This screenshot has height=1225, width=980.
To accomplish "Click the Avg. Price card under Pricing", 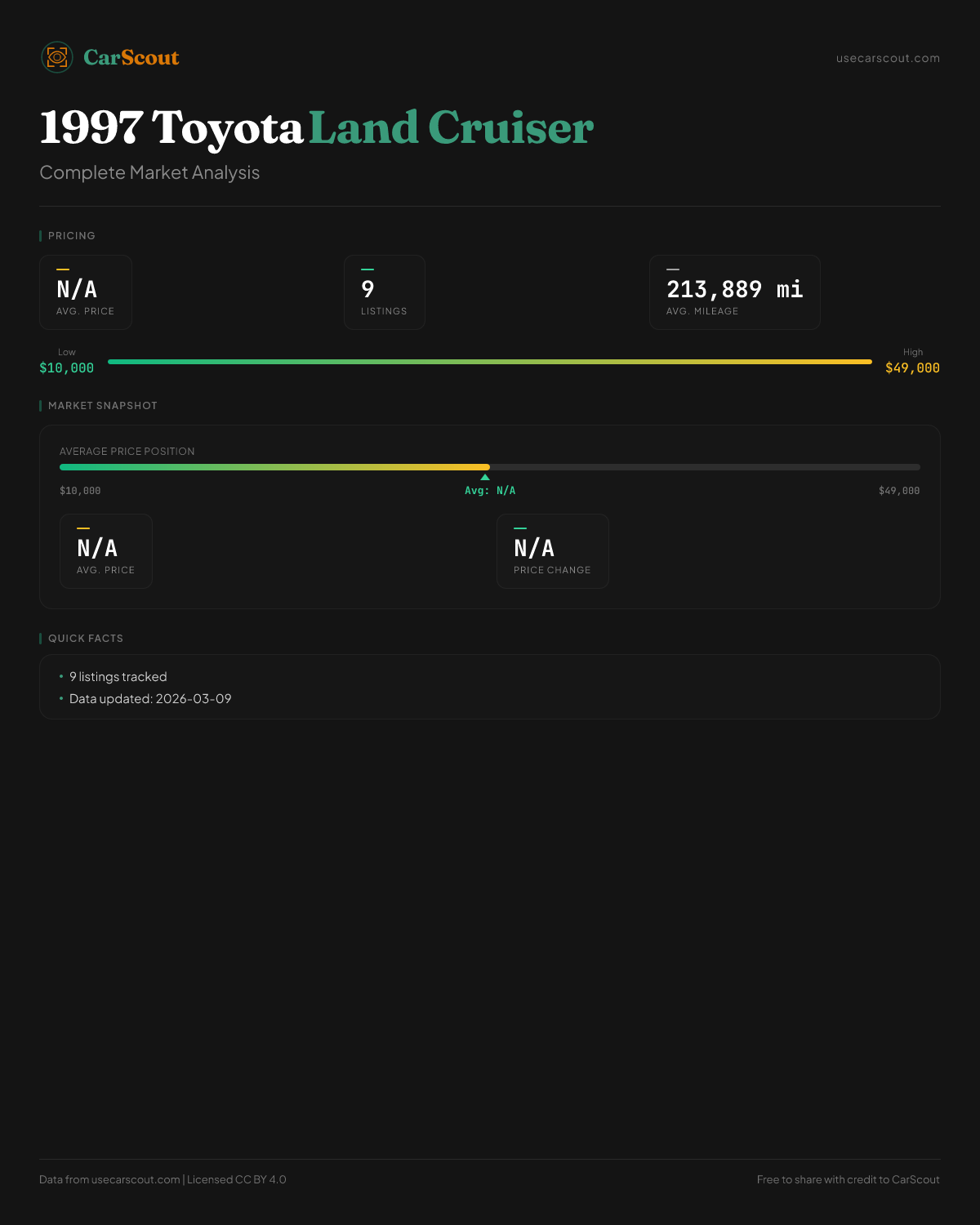I will 86,292.
